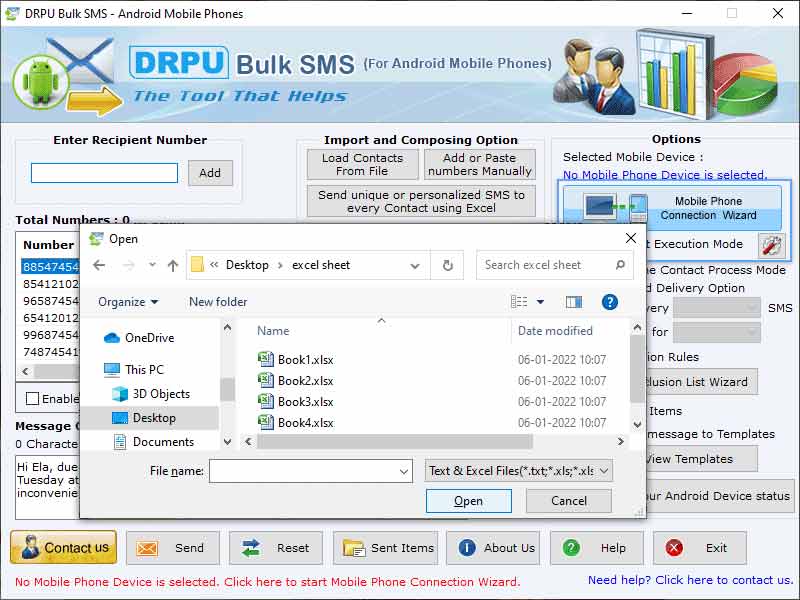Click the About Us info icon
This screenshot has height=600, width=800.
468,548
